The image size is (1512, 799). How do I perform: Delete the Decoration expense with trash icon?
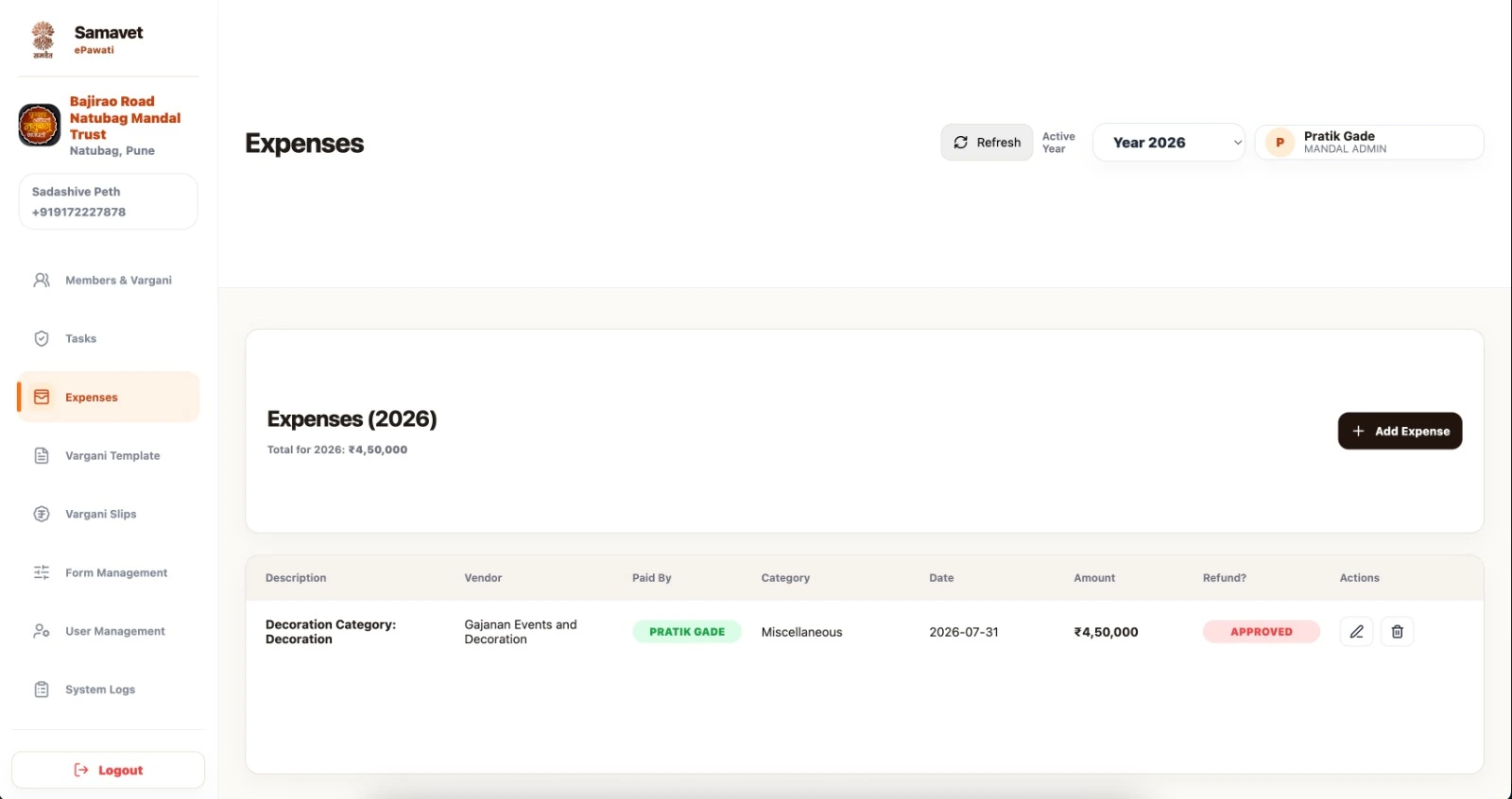click(1398, 632)
